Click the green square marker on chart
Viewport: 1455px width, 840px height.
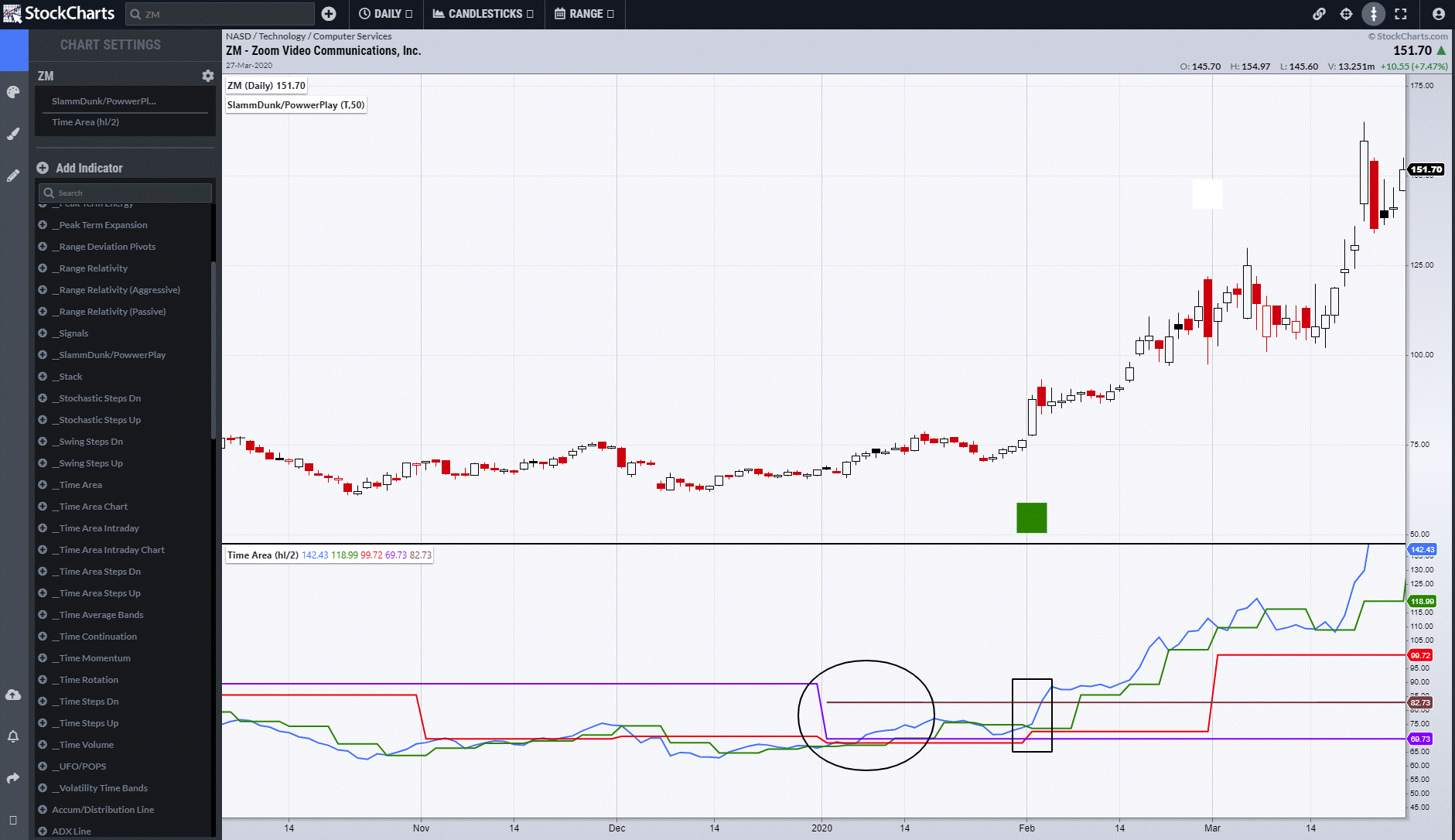1031,517
